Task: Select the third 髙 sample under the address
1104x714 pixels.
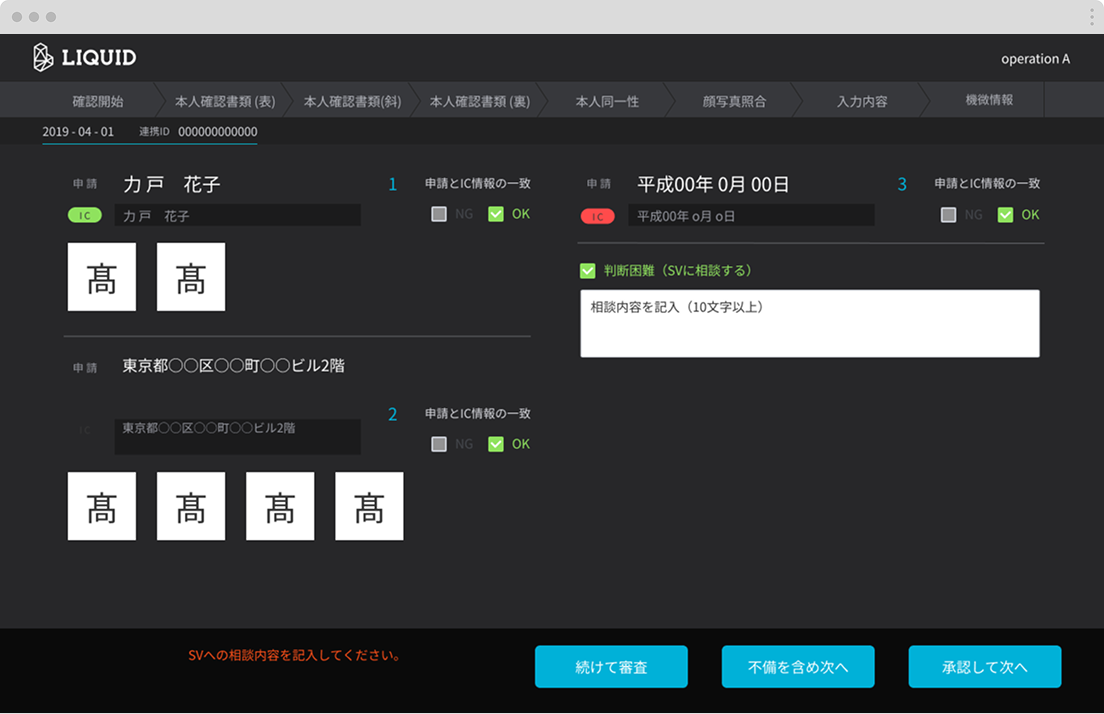Action: (280, 506)
